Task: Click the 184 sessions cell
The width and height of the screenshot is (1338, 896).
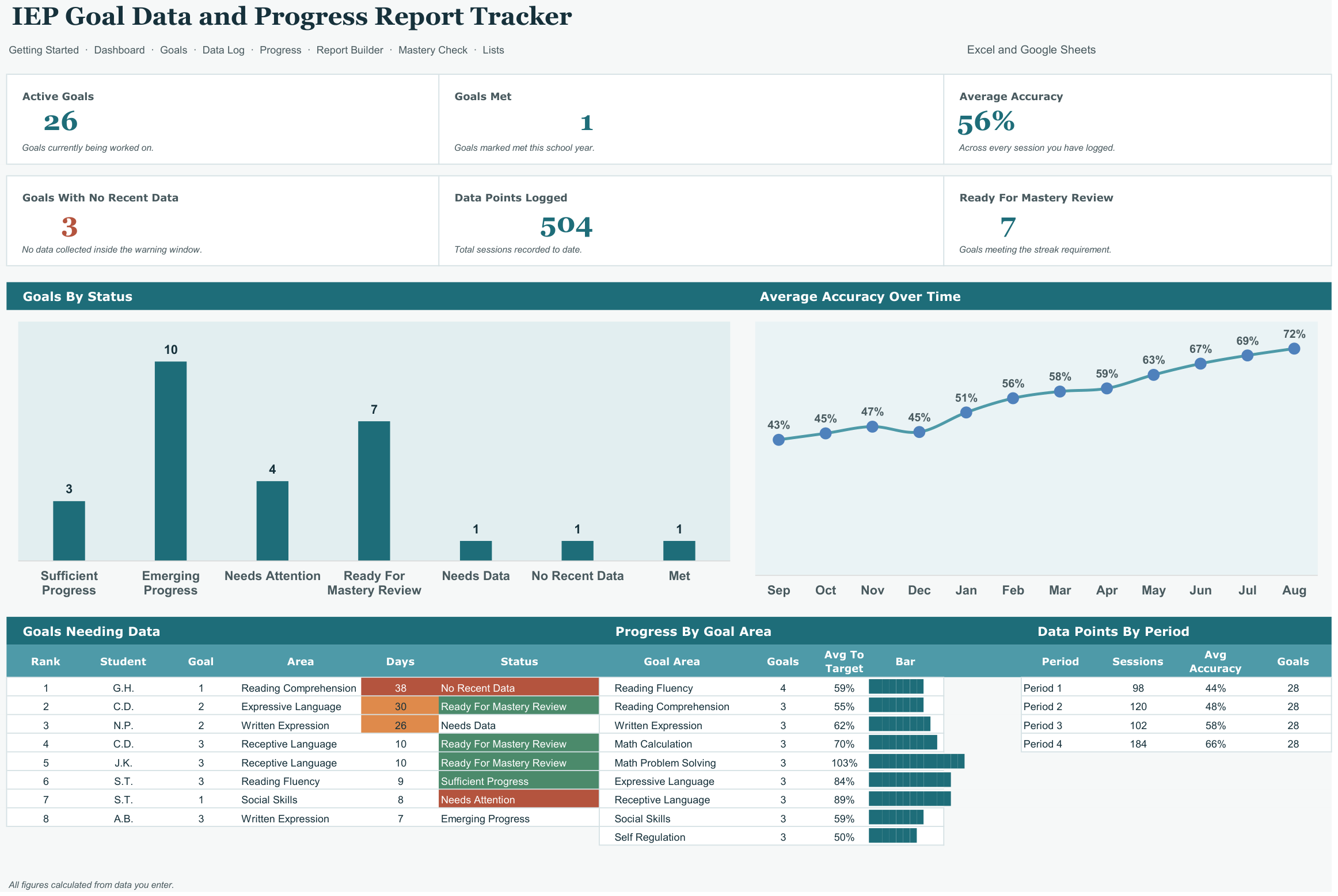Action: tap(1138, 744)
